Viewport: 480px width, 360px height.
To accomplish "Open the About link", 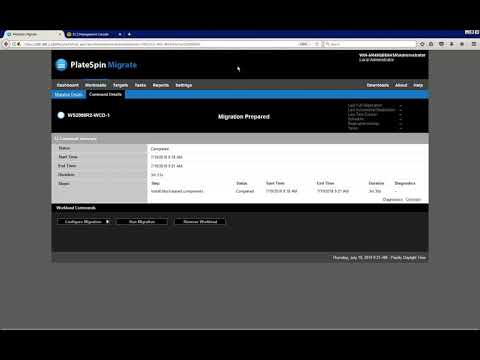I will click(401, 85).
